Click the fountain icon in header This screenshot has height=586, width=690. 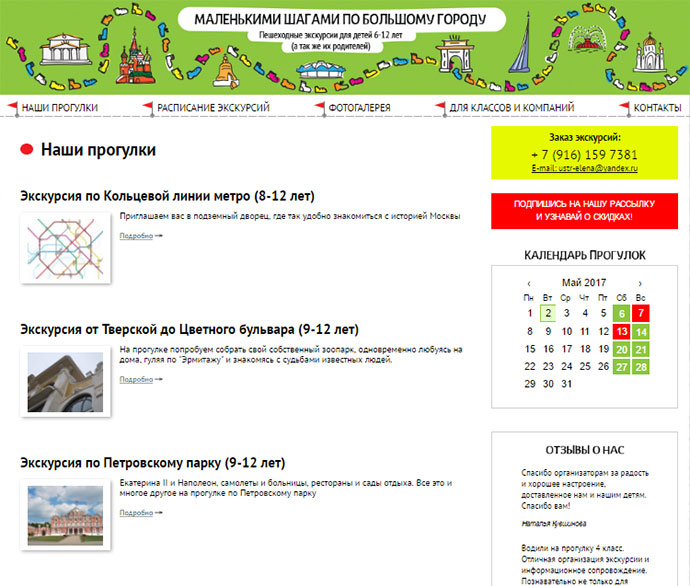pos(587,39)
